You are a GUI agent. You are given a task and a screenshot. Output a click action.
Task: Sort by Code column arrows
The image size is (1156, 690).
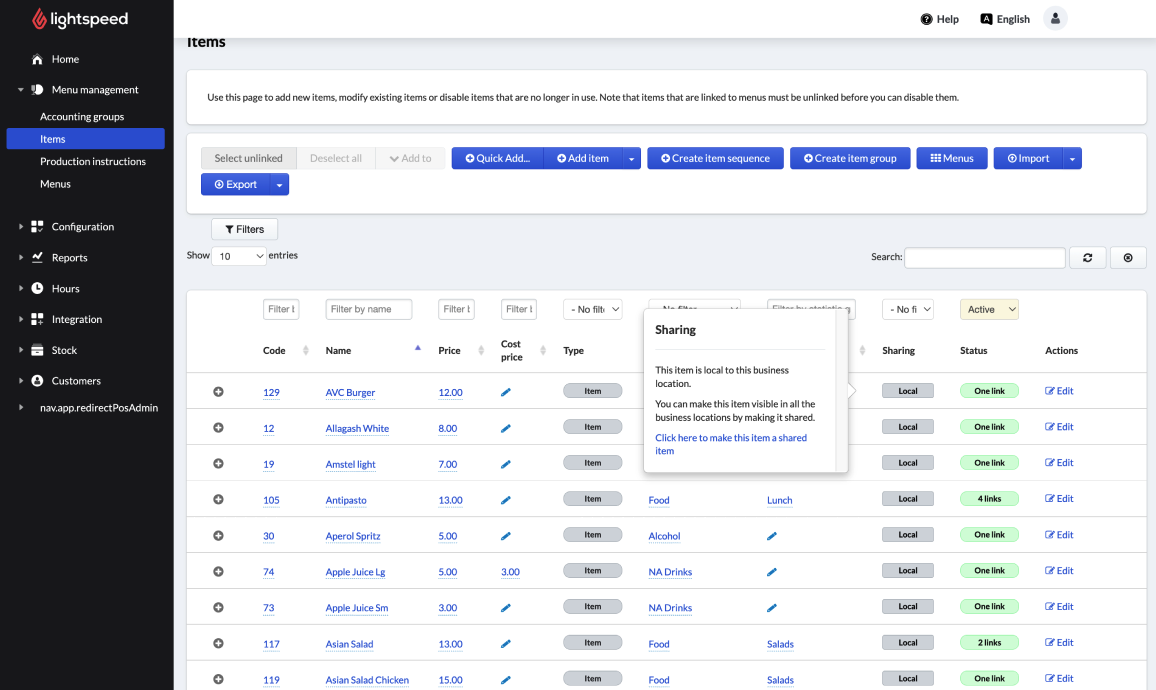click(306, 351)
